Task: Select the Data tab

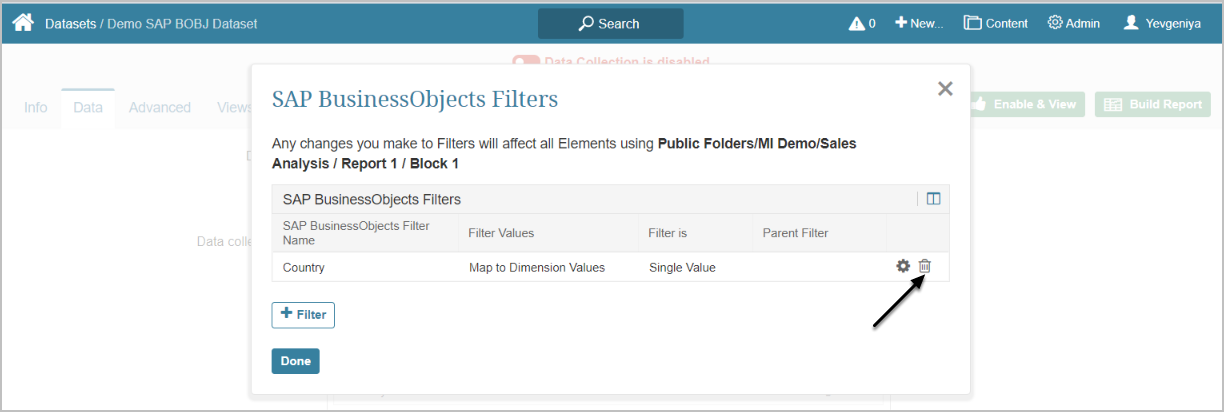Action: 88,107
